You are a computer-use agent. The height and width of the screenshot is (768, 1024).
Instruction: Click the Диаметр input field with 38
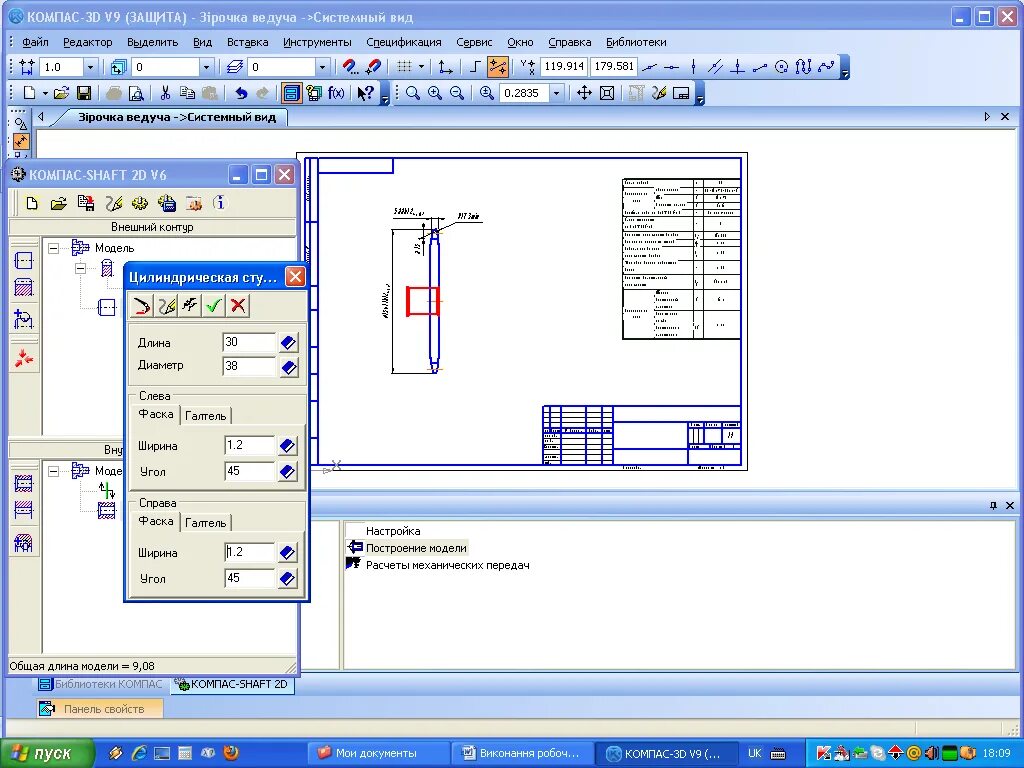point(249,366)
